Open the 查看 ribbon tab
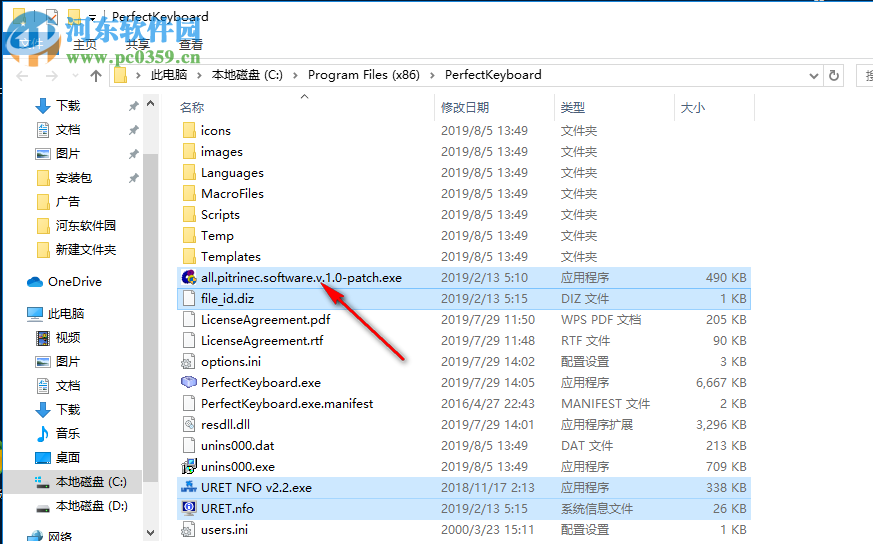Screen dimensions: 873x544 tap(190, 45)
